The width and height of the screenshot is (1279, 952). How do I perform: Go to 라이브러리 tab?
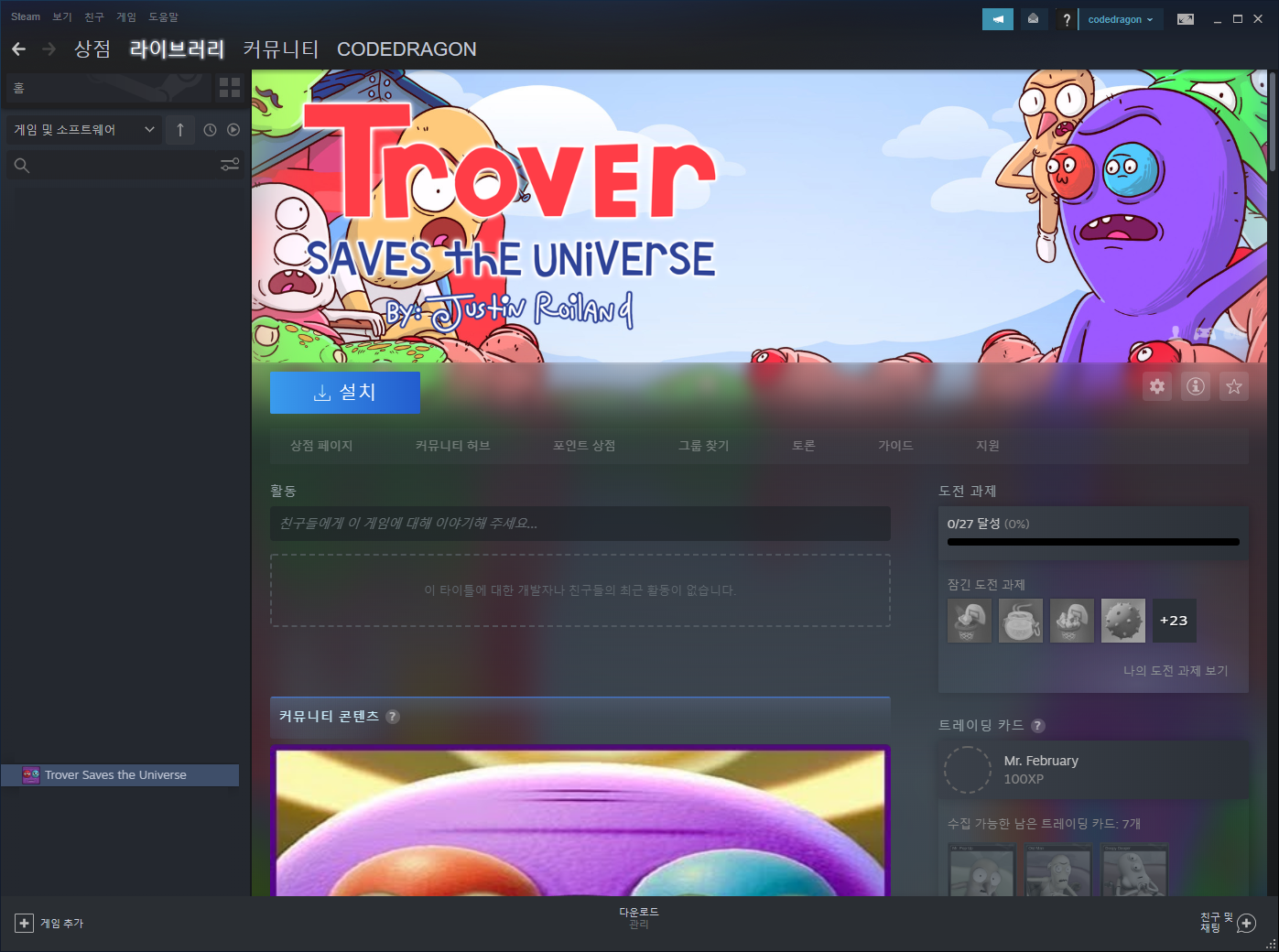[x=177, y=49]
